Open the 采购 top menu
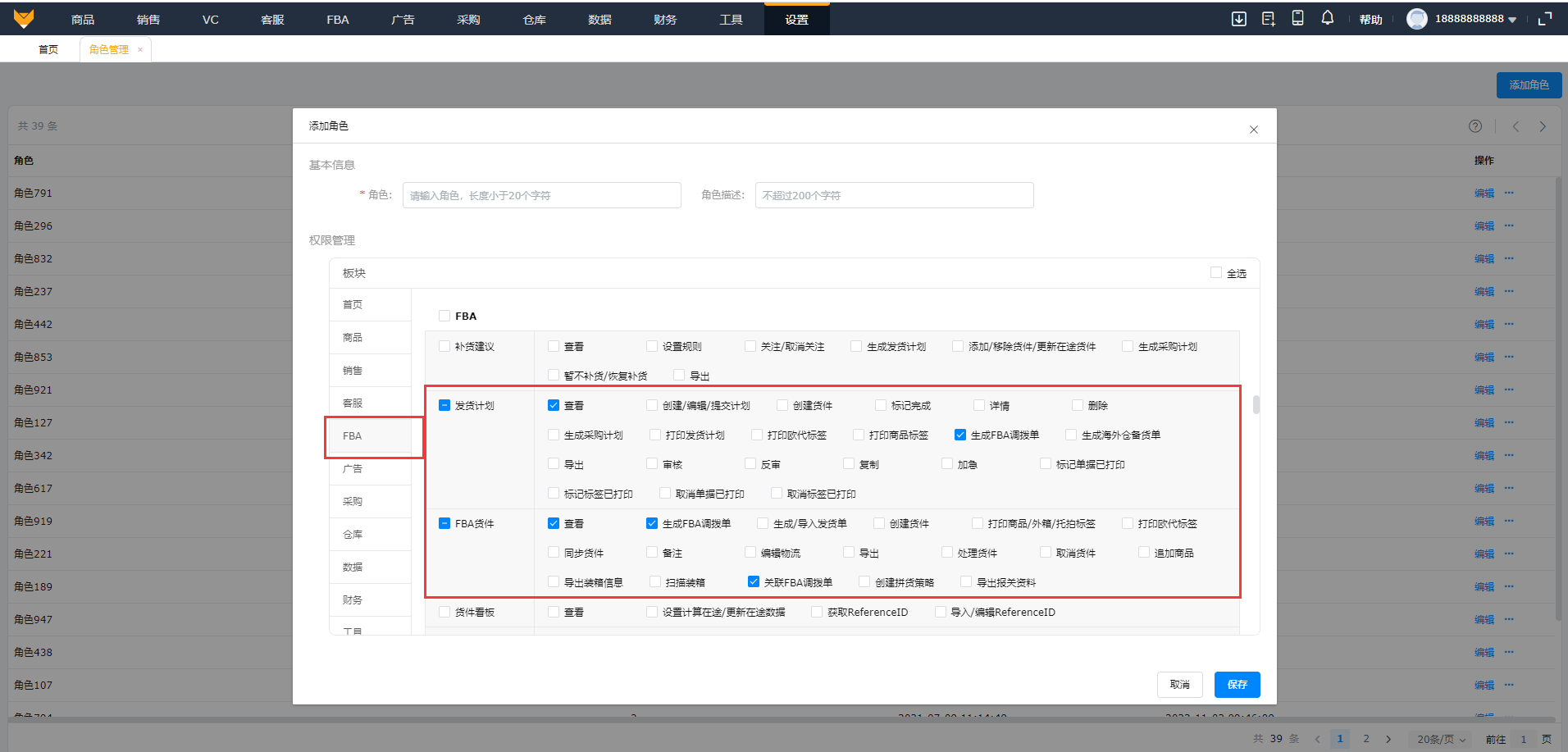The image size is (1568, 752). pos(468,20)
